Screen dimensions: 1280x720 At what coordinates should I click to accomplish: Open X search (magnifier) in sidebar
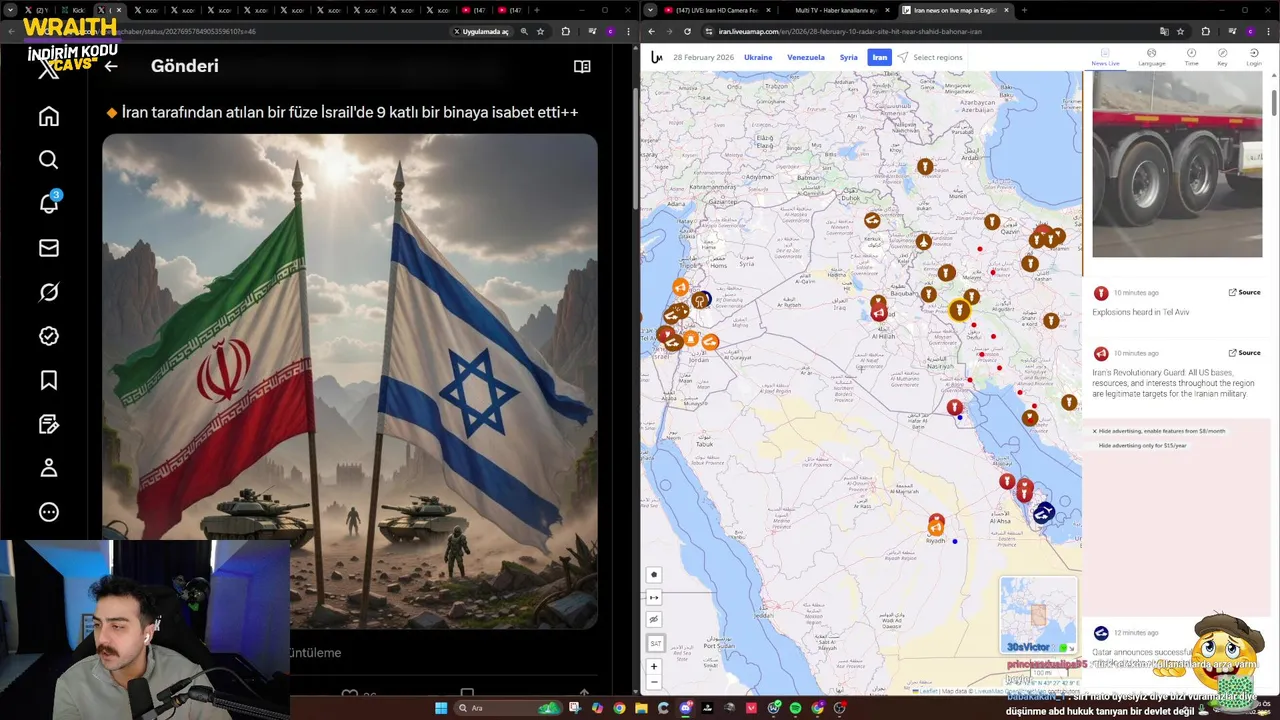49,160
